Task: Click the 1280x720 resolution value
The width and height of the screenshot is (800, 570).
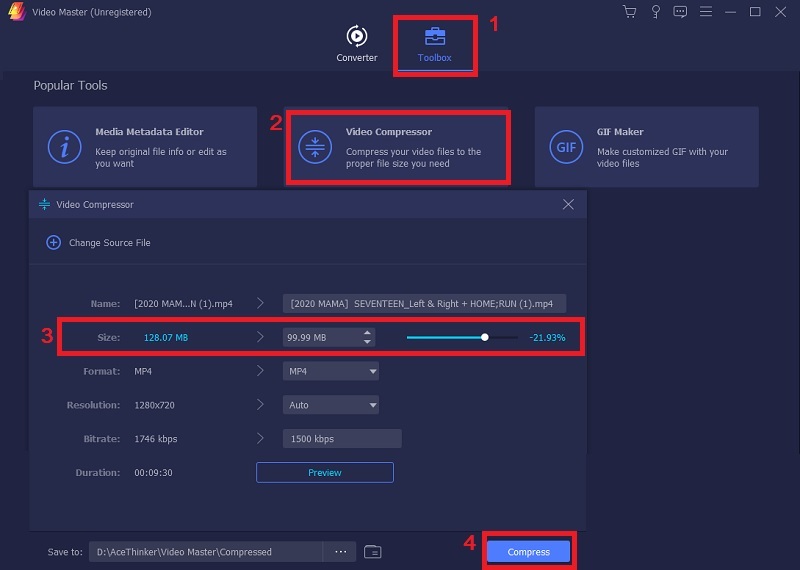Action: pos(154,405)
